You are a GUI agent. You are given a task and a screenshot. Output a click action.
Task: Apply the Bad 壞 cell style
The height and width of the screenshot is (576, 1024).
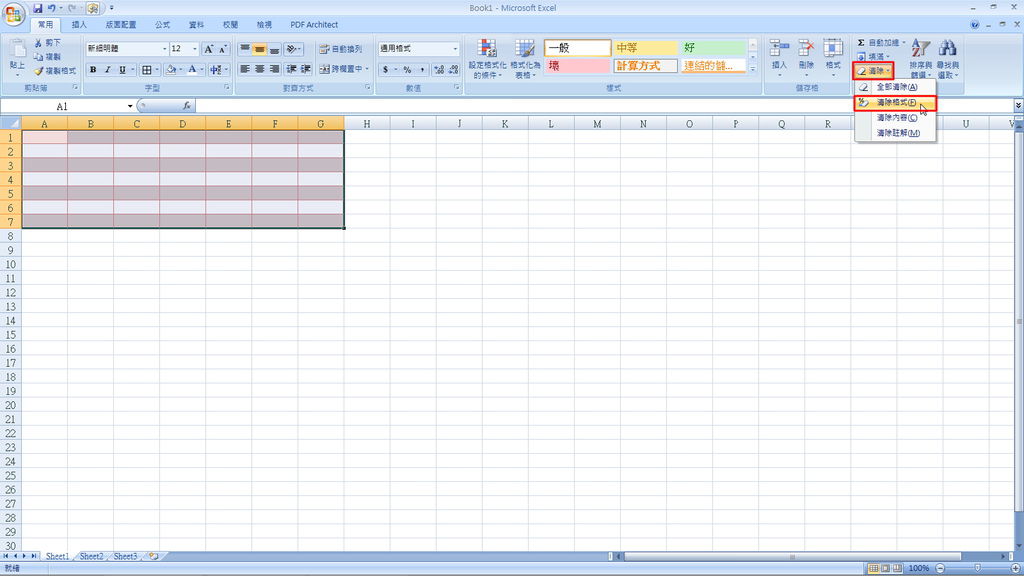click(577, 66)
